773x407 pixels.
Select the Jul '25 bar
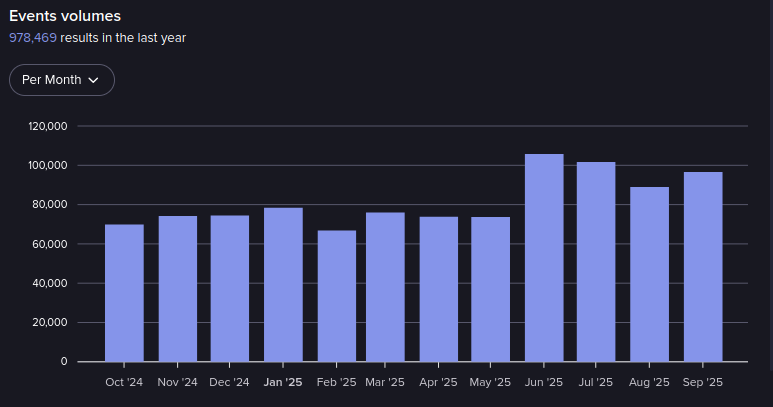596,262
